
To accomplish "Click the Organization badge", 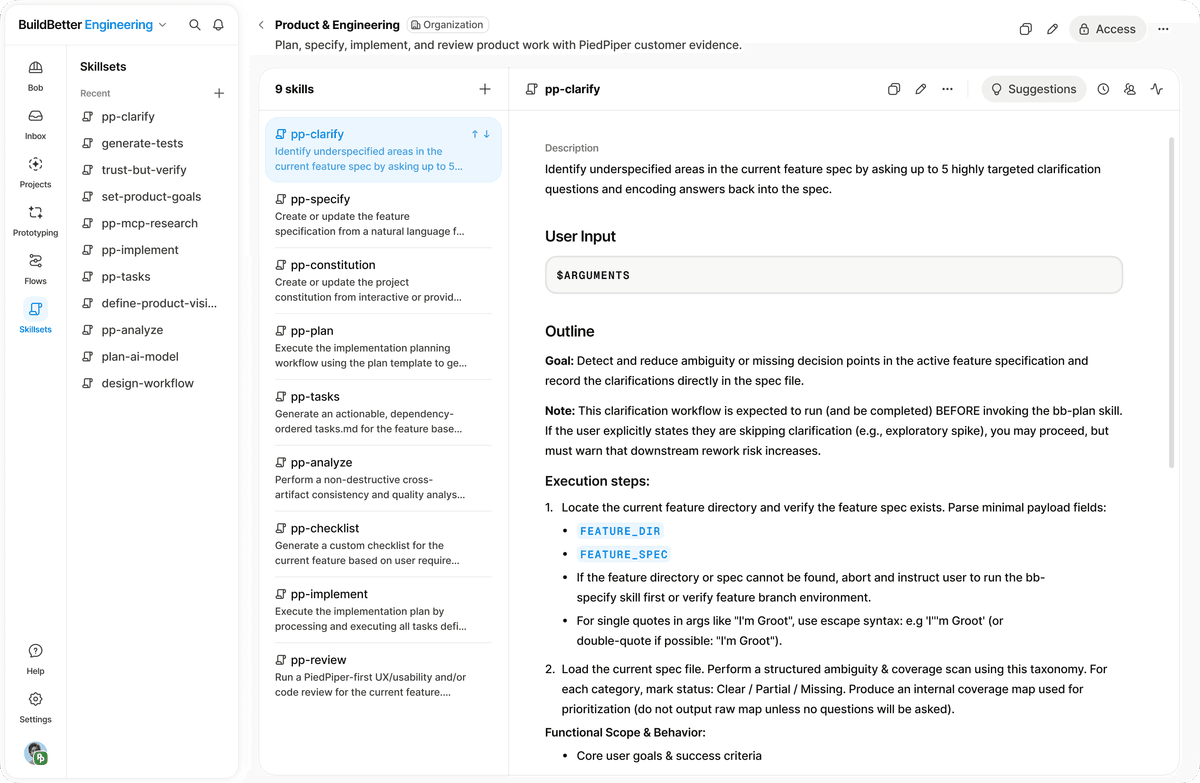I will pos(448,25).
